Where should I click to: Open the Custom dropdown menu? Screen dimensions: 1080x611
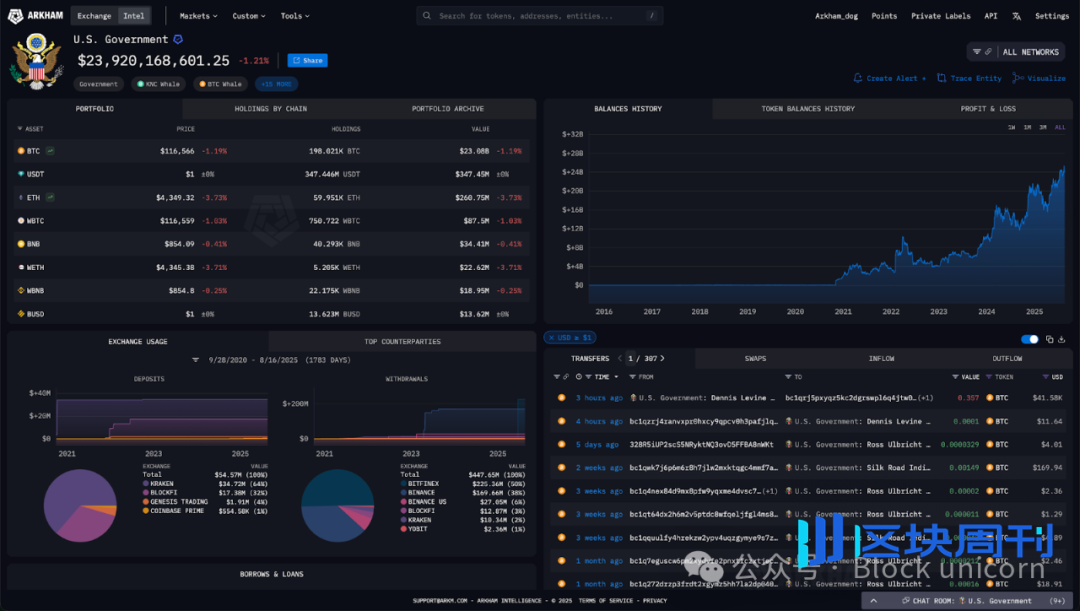point(249,16)
